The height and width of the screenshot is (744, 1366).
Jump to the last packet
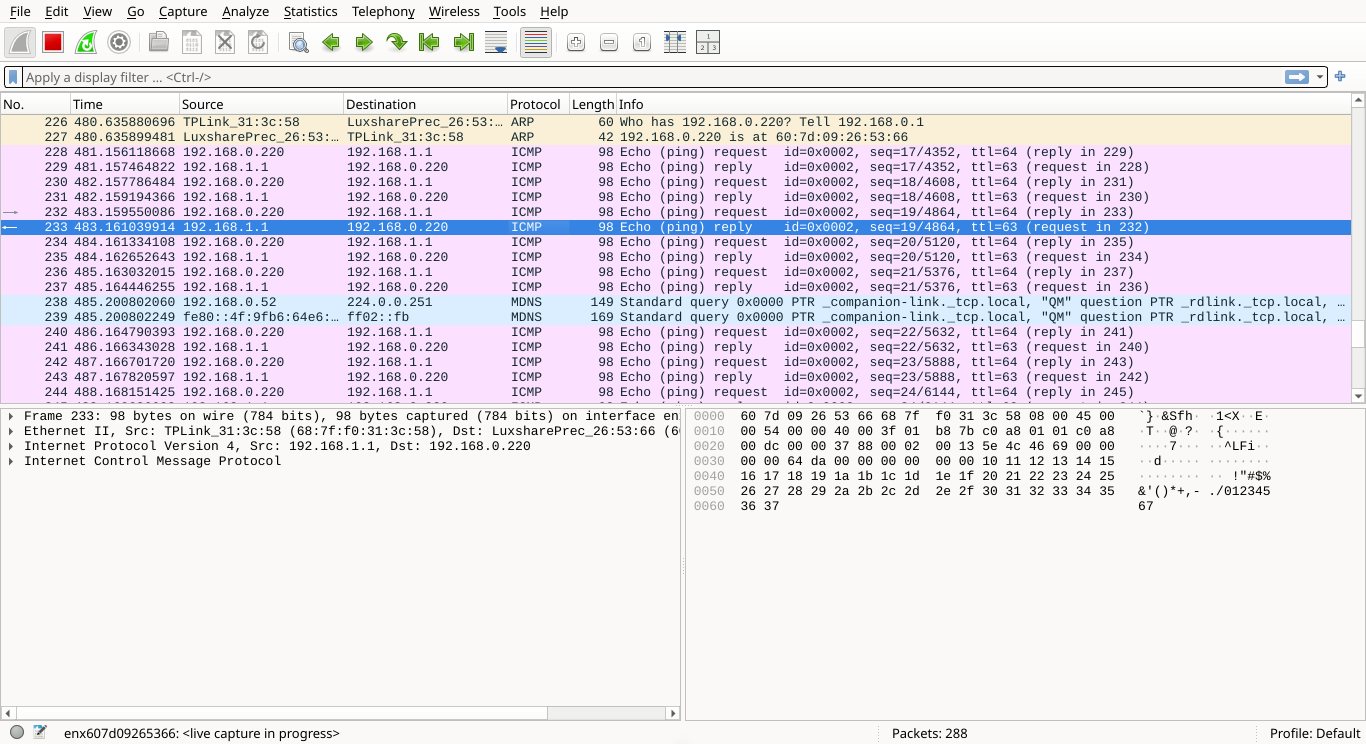tap(463, 42)
